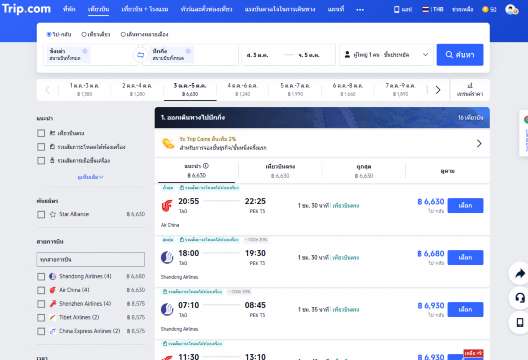The width and height of the screenshot is (528, 360).
Task: Click the baggage tag on the 18:00 flight
Action: coord(209,240)
